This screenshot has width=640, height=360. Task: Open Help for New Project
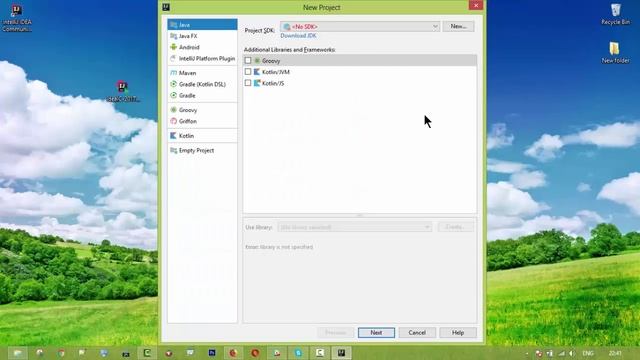pos(458,333)
